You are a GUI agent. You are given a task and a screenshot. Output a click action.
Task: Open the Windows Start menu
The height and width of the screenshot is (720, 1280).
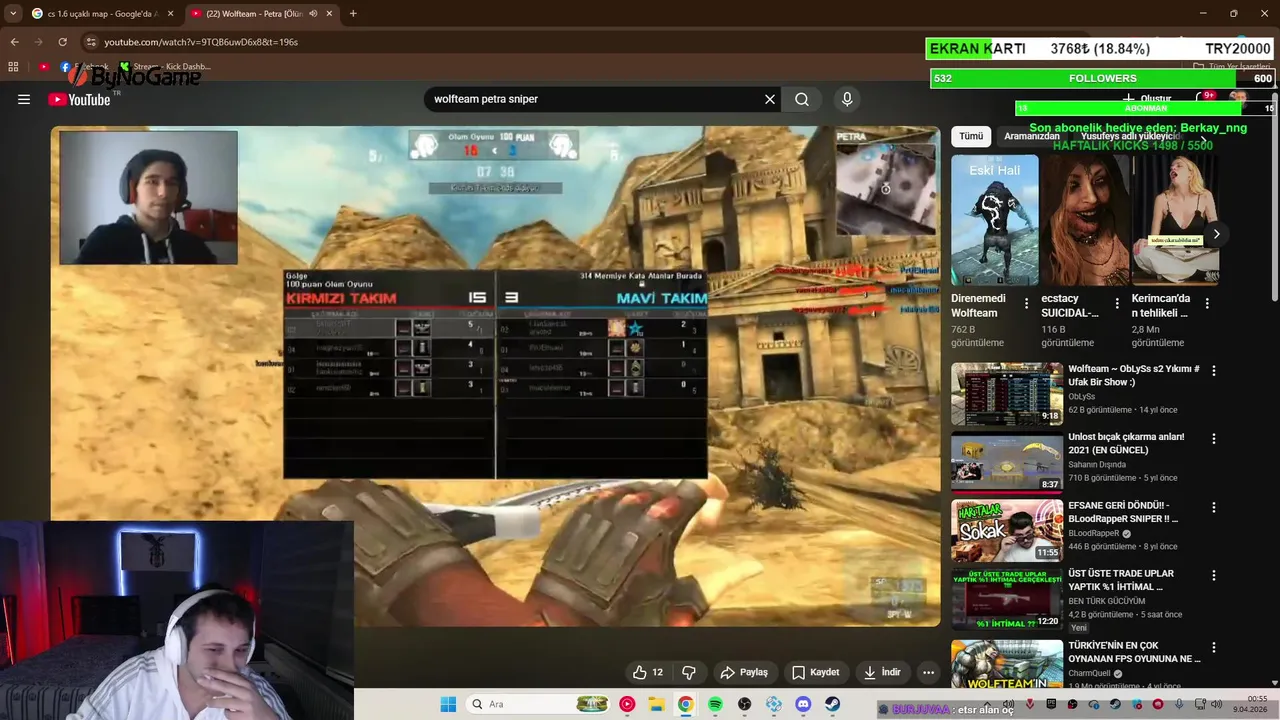coord(448,704)
